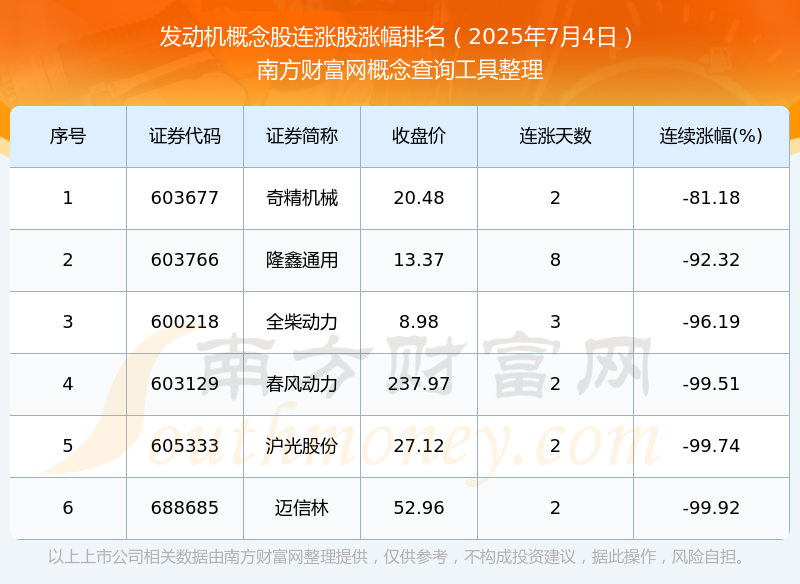This screenshot has width=800, height=584.
Task: Select the 序号 column header
Action: click(x=68, y=136)
